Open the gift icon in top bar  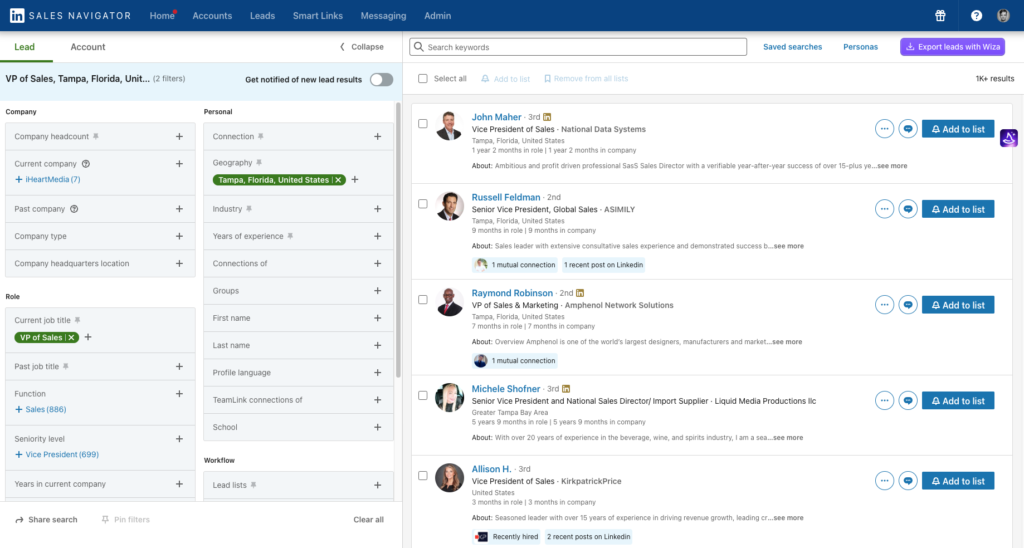click(940, 16)
